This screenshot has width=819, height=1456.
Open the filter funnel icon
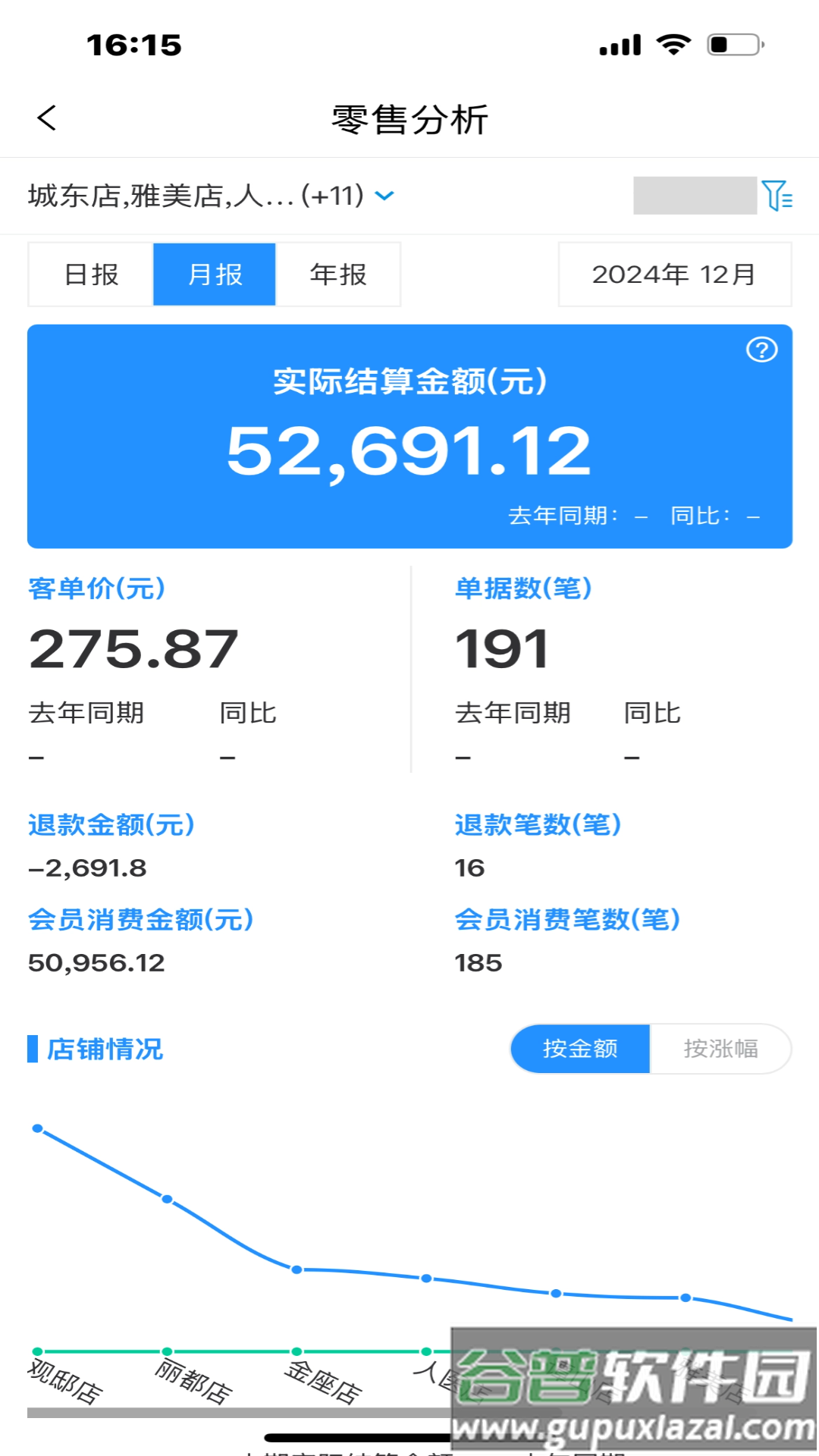(x=777, y=196)
